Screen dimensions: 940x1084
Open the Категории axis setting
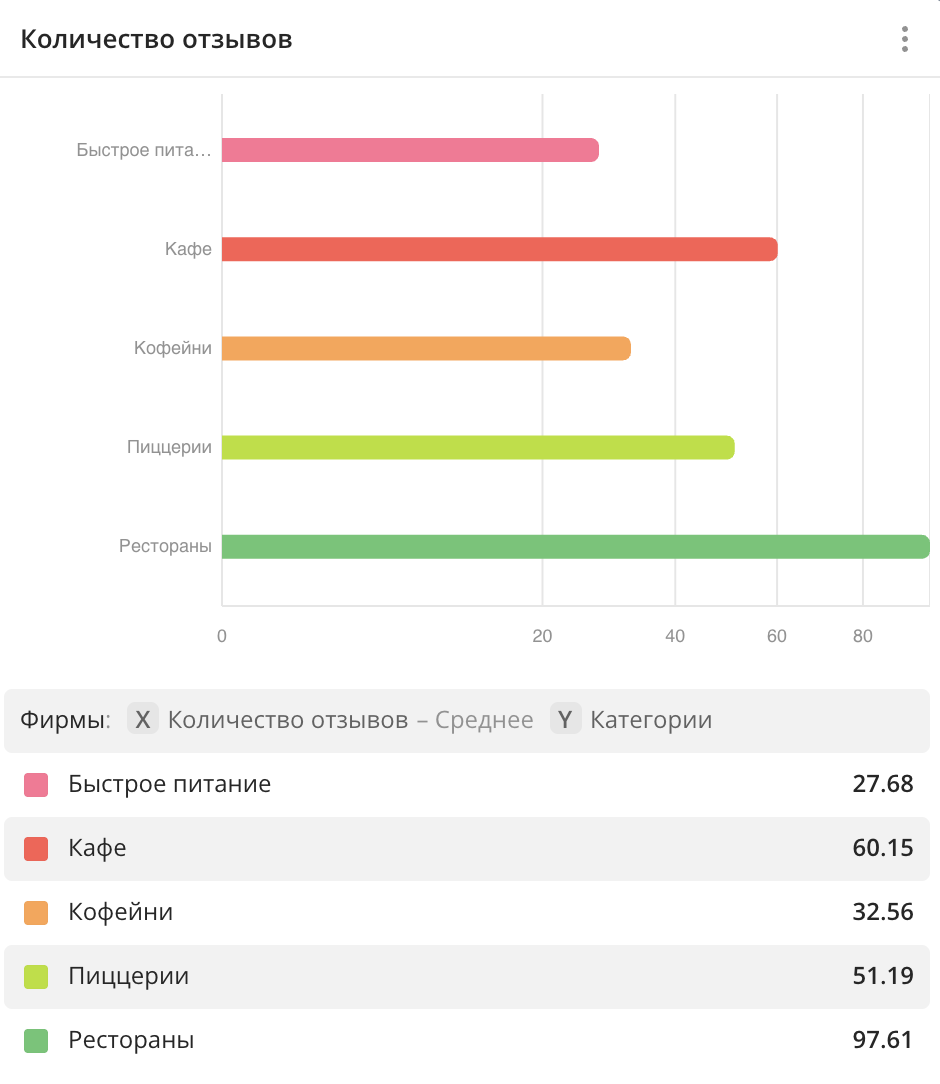tap(651, 720)
